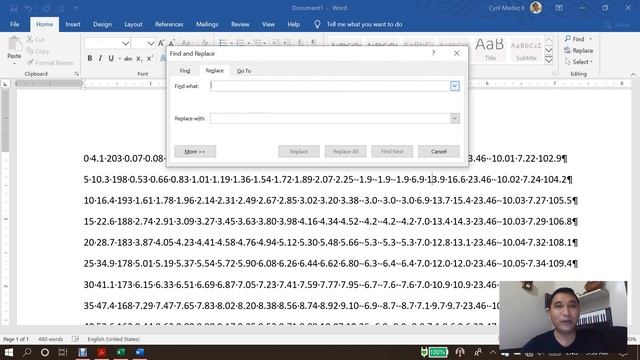Increase font size with grow-font icon
This screenshot has width=640, height=360.
(161, 43)
